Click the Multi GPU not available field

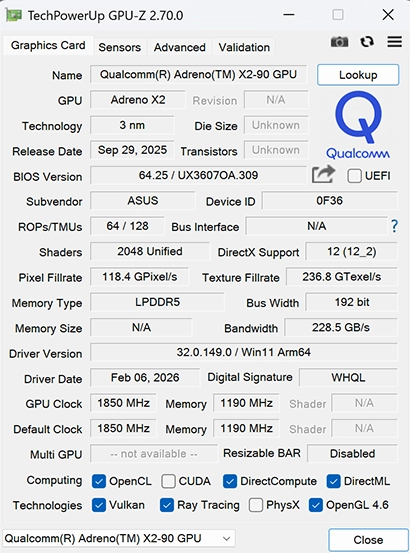pyautogui.click(x=154, y=454)
